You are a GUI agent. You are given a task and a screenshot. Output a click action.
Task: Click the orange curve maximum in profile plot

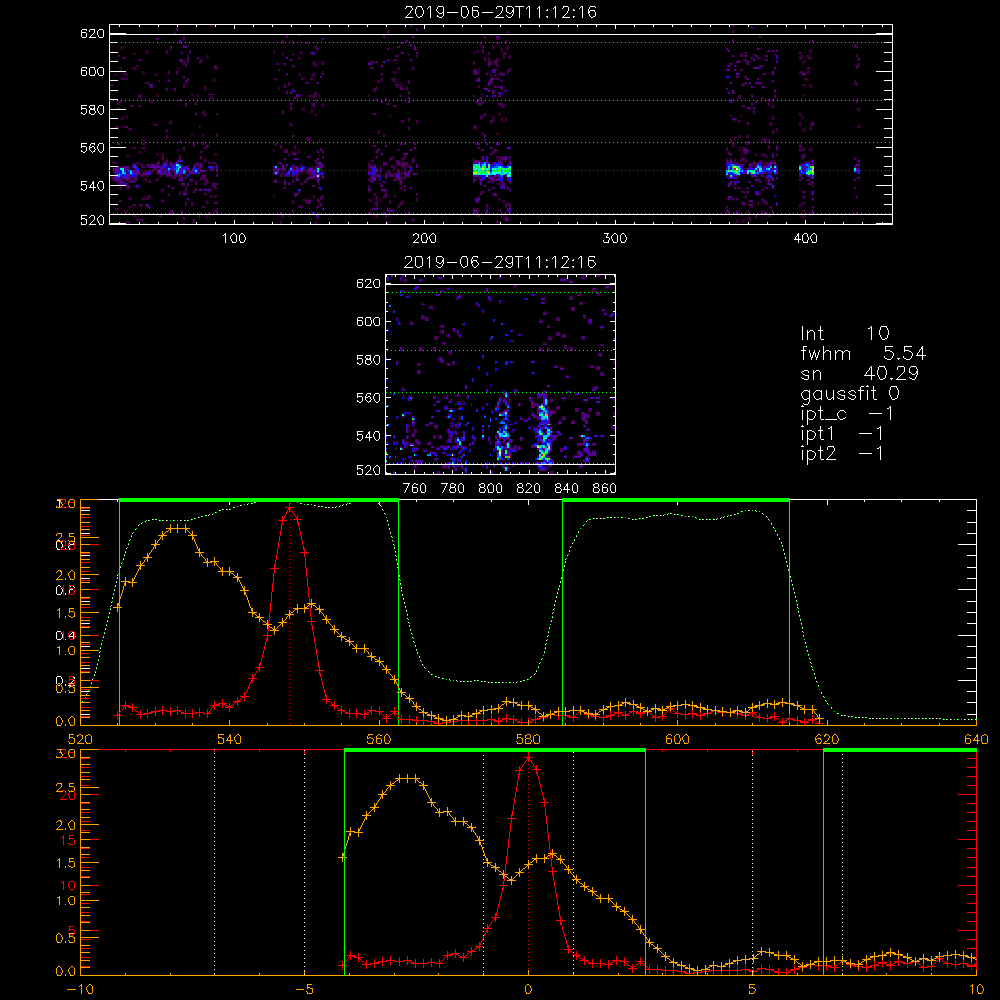point(178,528)
